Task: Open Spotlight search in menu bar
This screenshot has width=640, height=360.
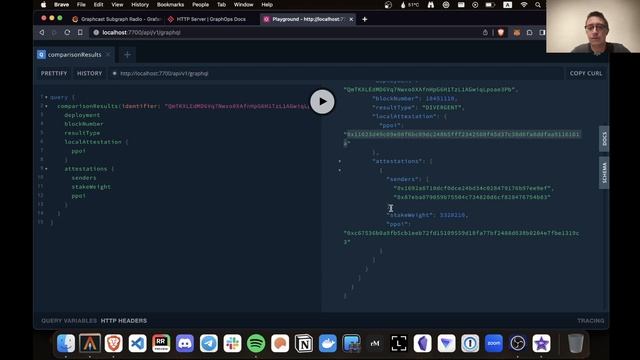Action: coord(538,4)
